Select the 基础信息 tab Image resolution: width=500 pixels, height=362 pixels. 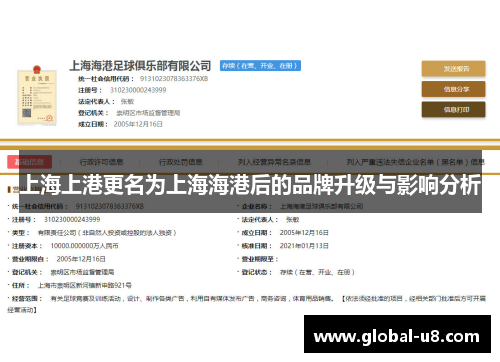[29, 162]
